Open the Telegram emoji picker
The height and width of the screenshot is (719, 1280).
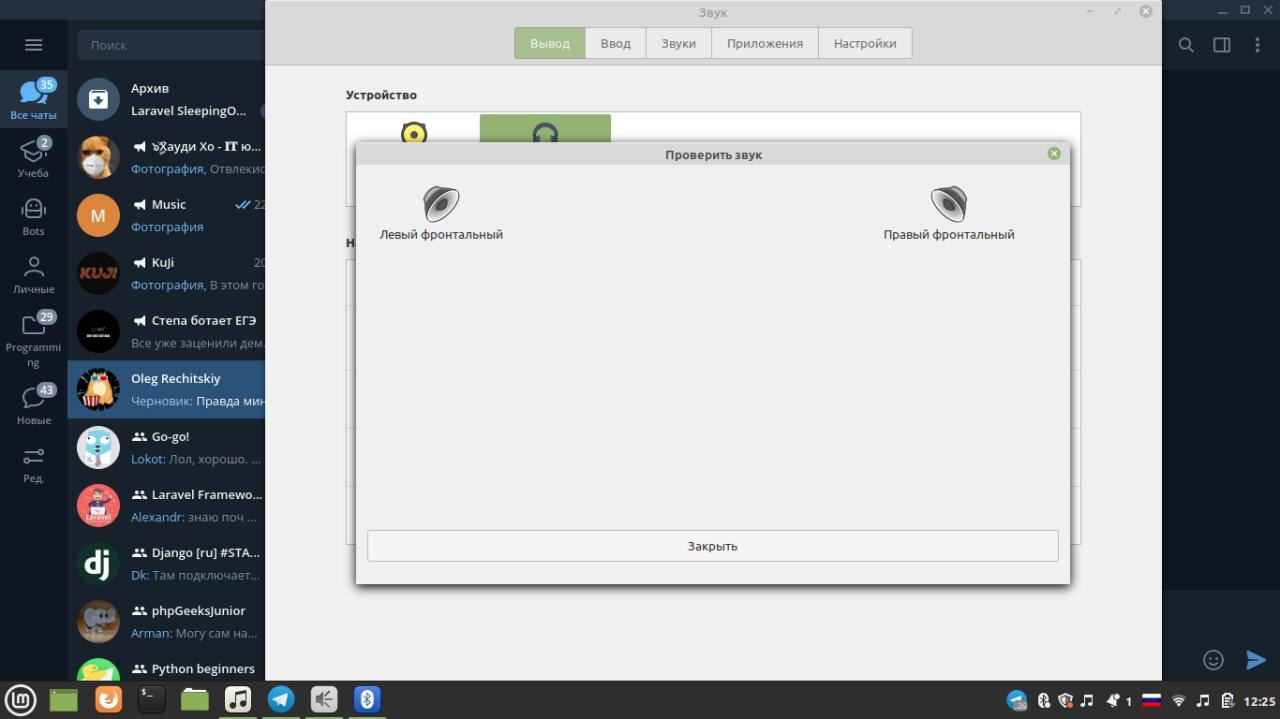[1213, 659]
